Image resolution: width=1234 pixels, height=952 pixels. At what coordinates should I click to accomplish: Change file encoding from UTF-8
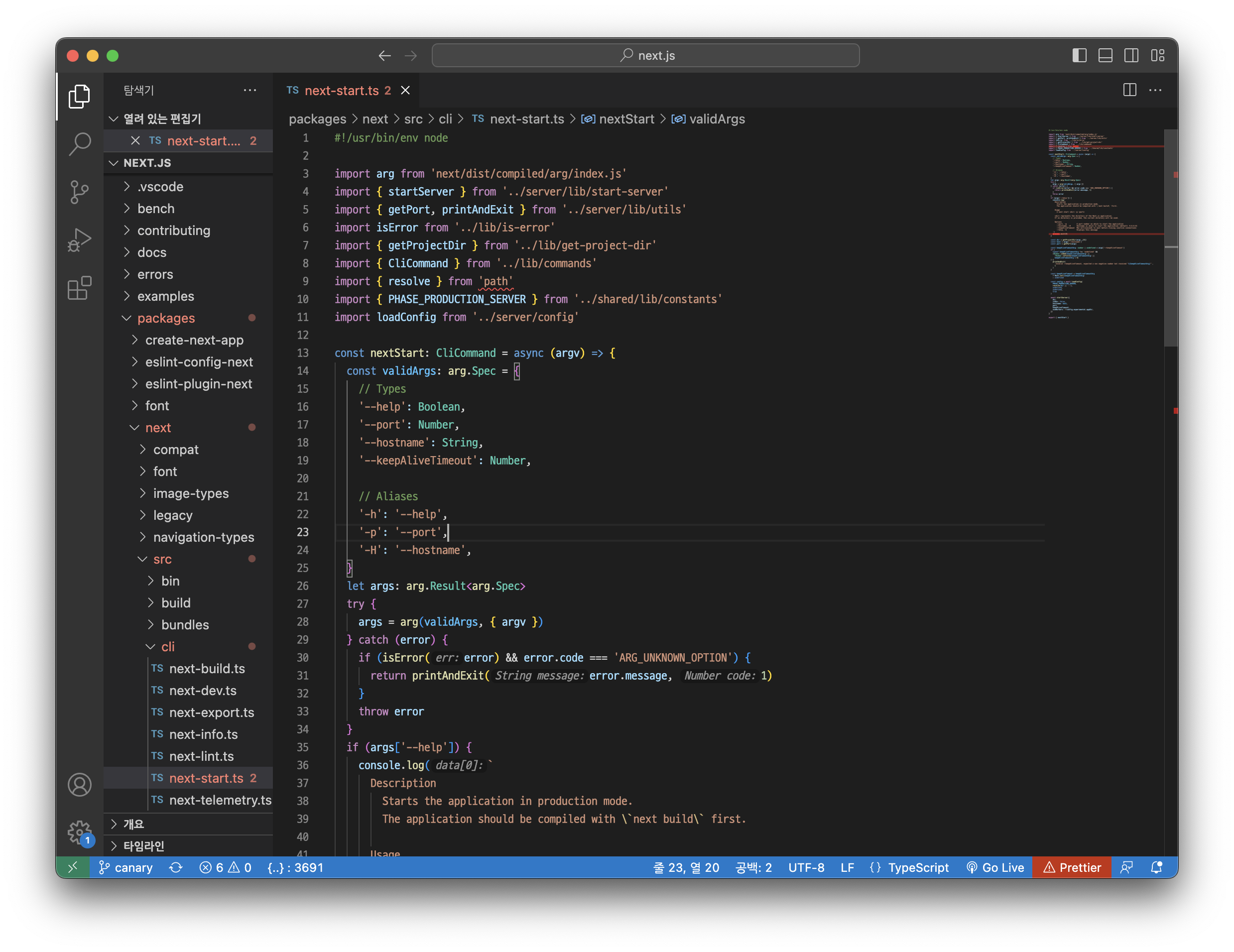pyautogui.click(x=806, y=867)
